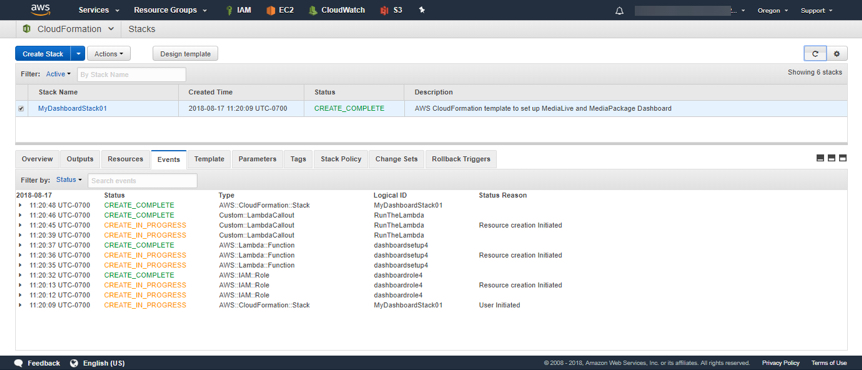Switch to the Tags tab
Image resolution: width=862 pixels, height=370 pixels.
pos(298,159)
